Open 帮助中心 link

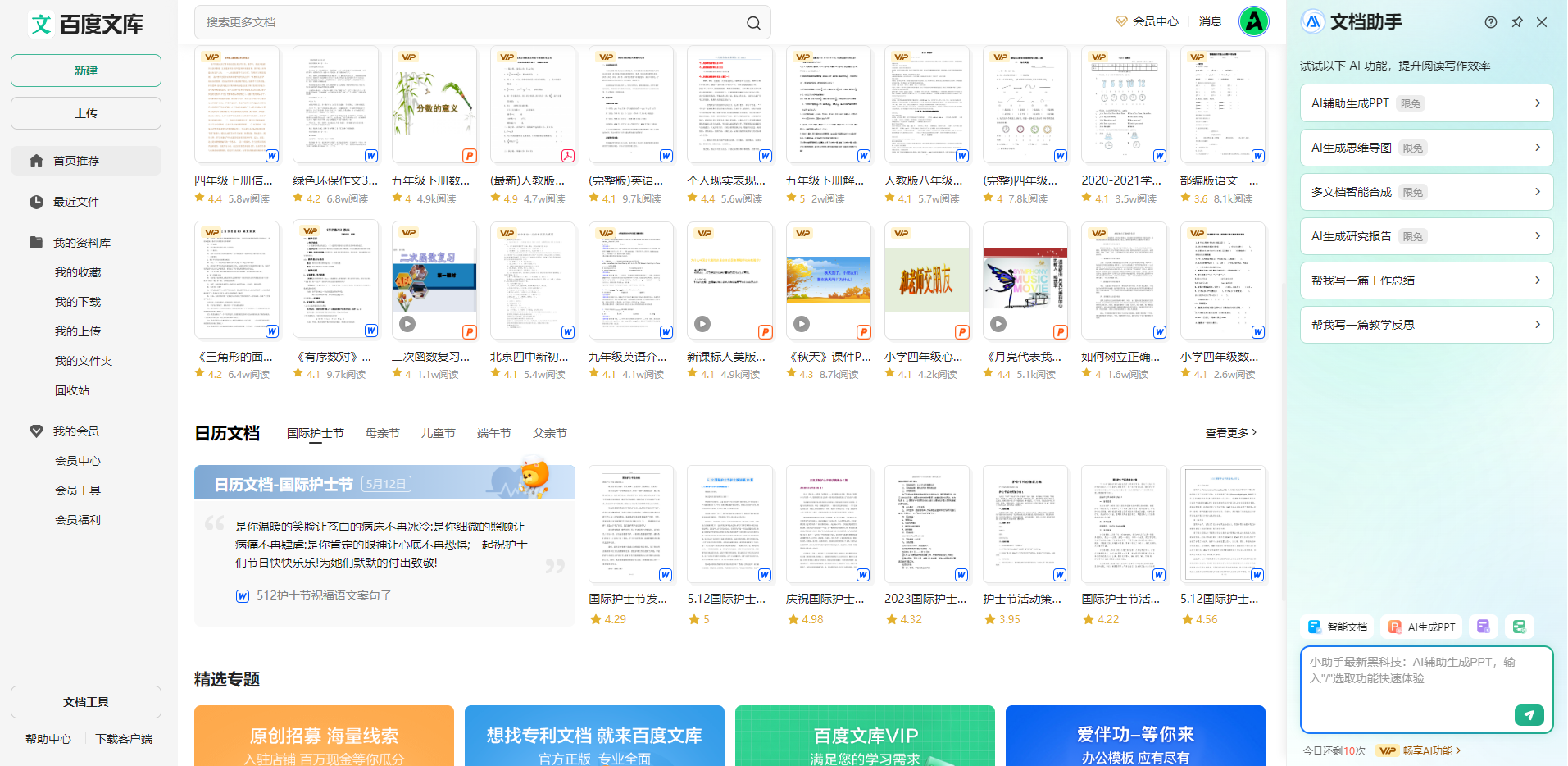(x=48, y=739)
